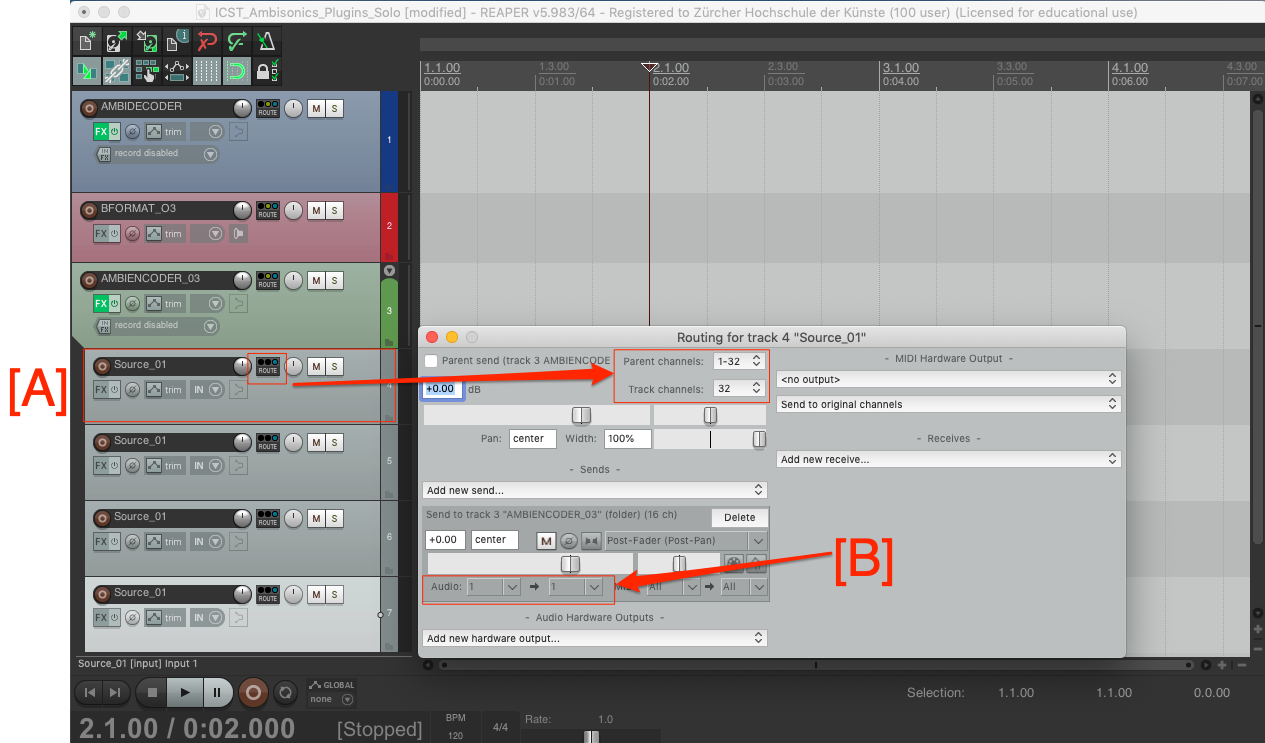The height and width of the screenshot is (743, 1265).
Task: Solo the BFORMAT_O3 track
Action: tap(335, 210)
